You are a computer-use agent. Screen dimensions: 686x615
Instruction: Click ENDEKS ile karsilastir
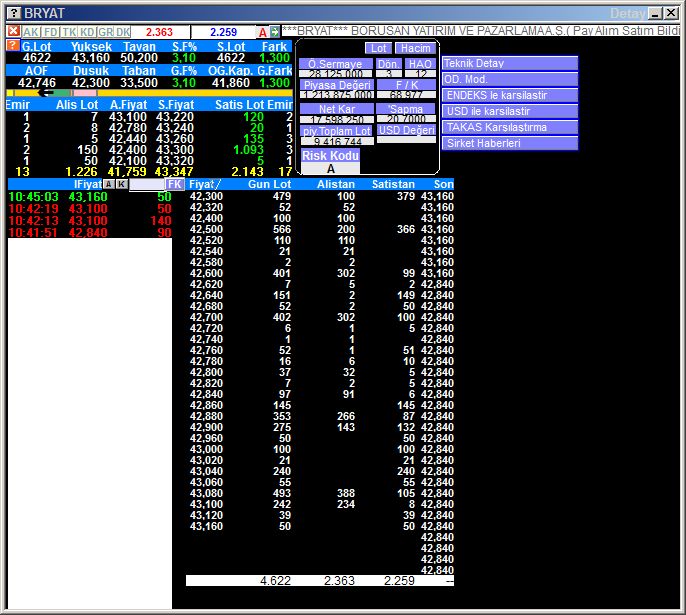(x=510, y=95)
